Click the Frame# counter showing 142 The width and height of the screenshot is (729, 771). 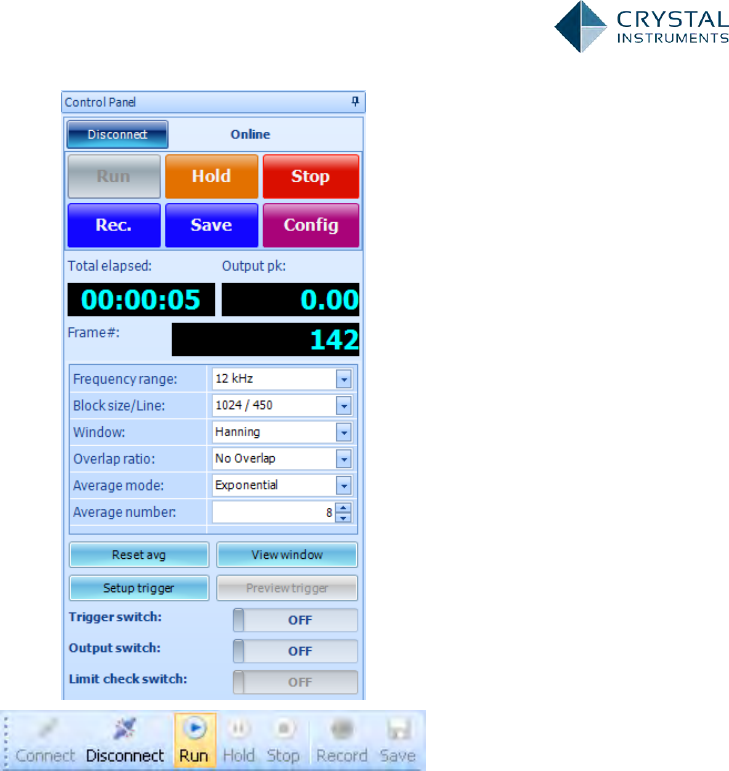pos(265,339)
